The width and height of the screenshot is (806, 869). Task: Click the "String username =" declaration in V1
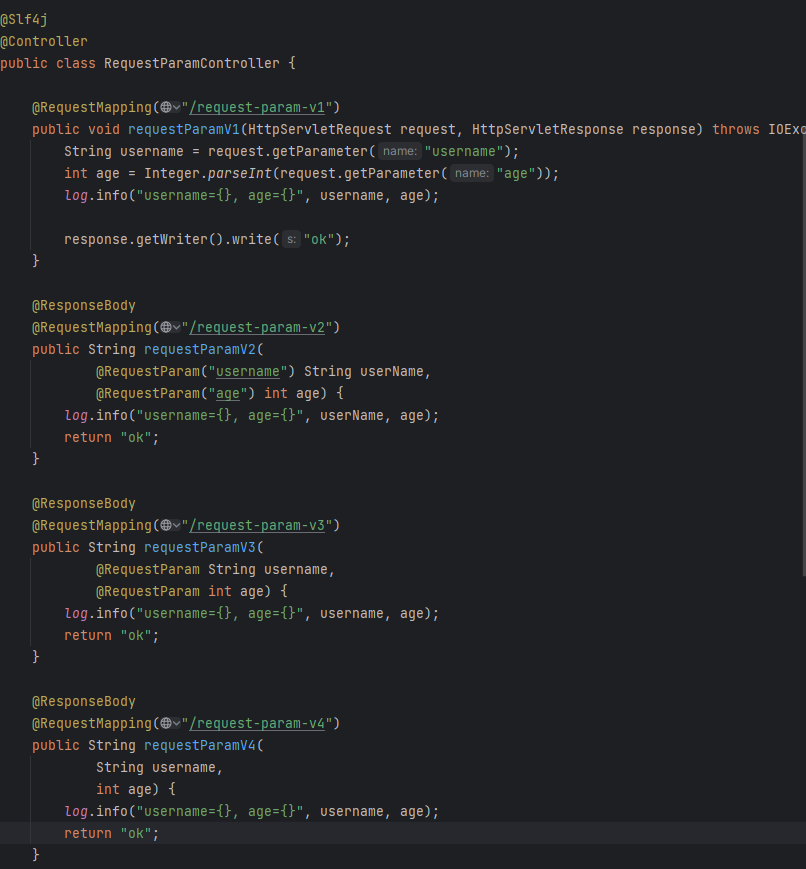[131, 151]
